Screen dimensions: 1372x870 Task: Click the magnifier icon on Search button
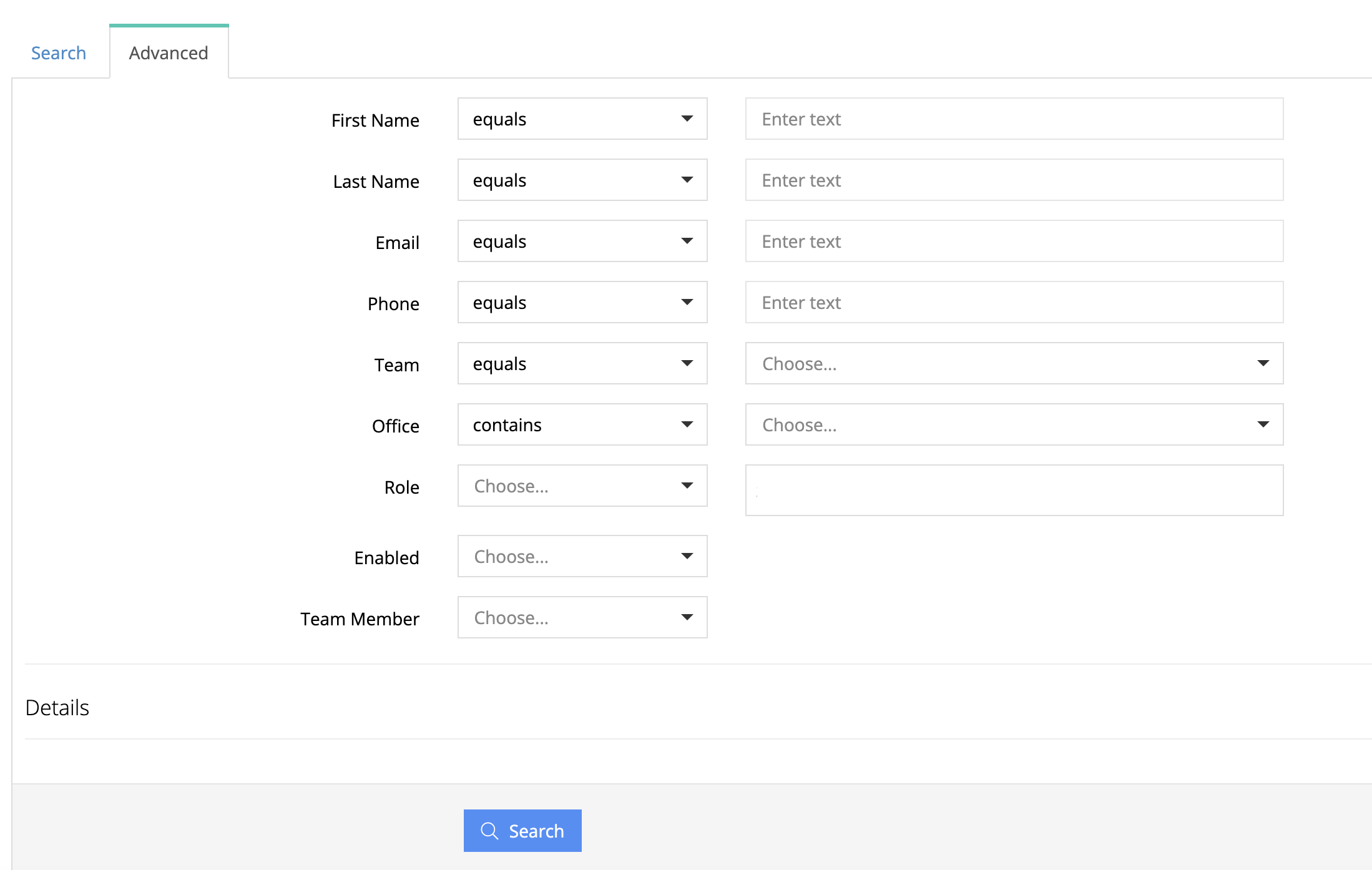[x=489, y=831]
